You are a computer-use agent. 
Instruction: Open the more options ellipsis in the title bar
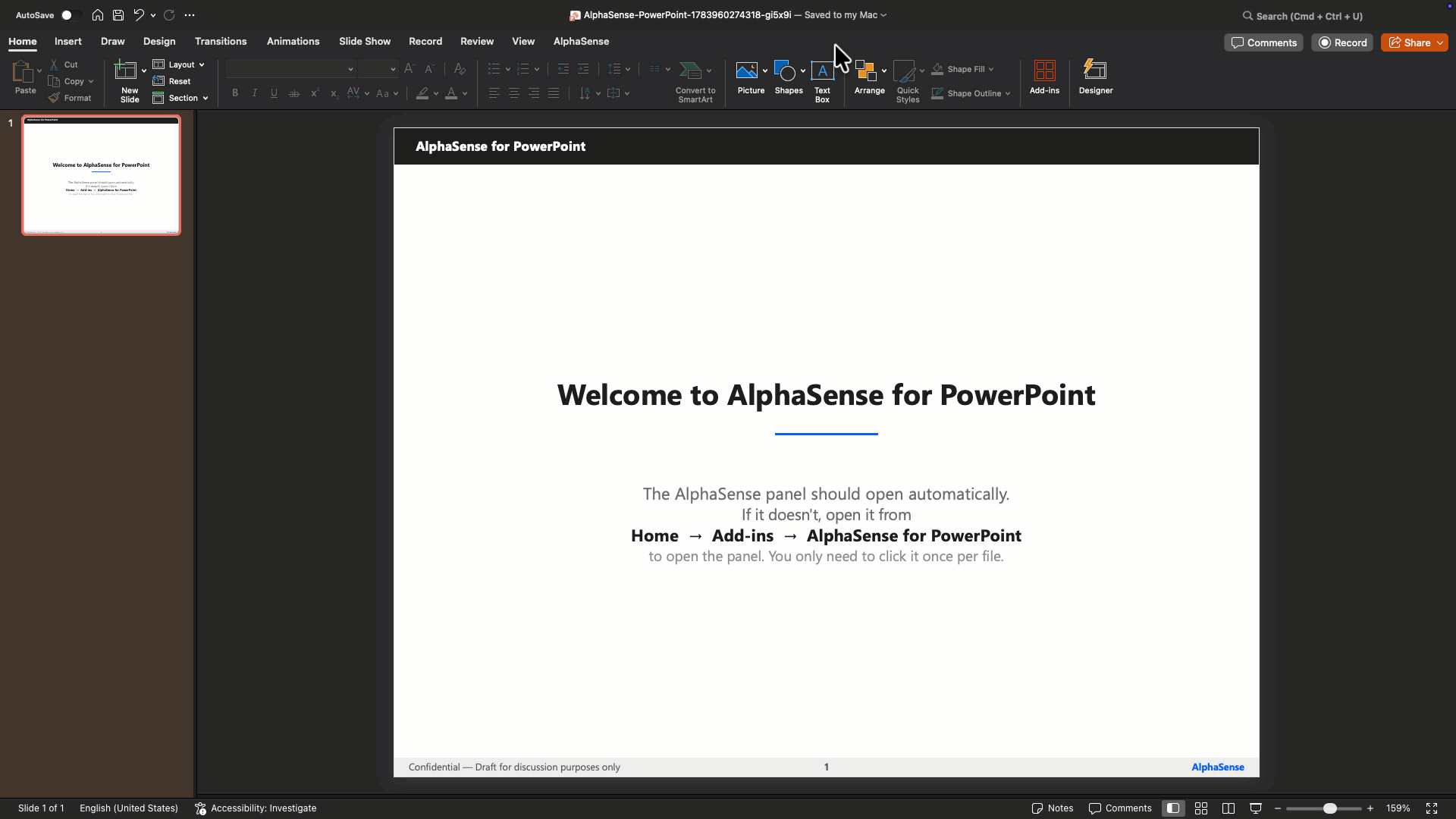point(190,15)
